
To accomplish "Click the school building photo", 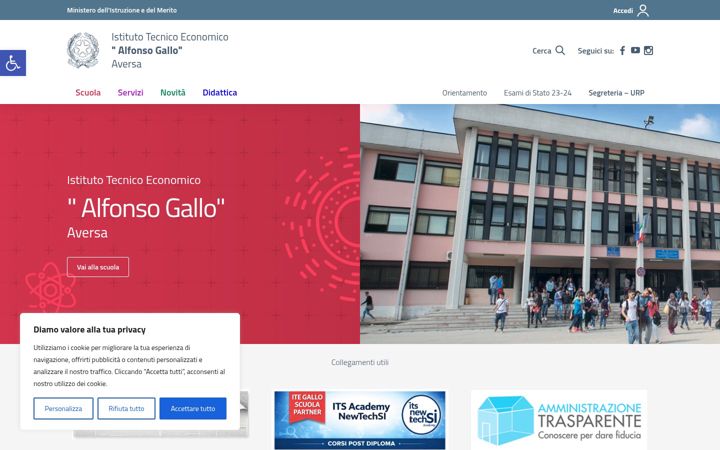I will pyautogui.click(x=540, y=224).
